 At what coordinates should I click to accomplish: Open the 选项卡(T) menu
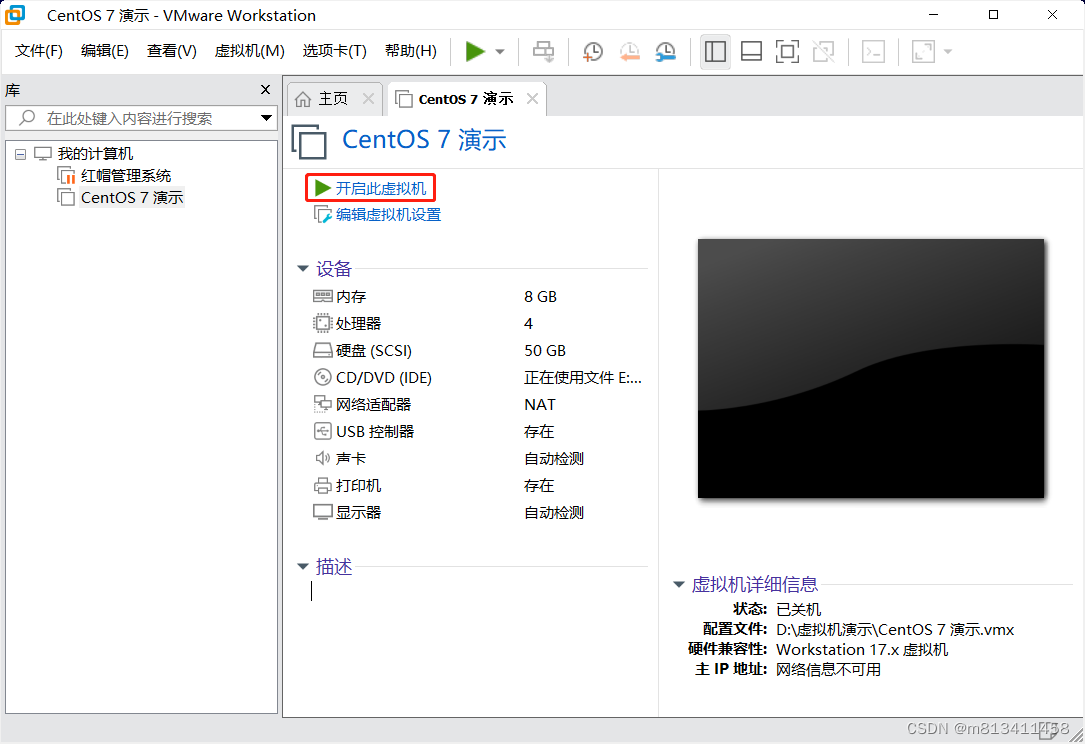335,51
